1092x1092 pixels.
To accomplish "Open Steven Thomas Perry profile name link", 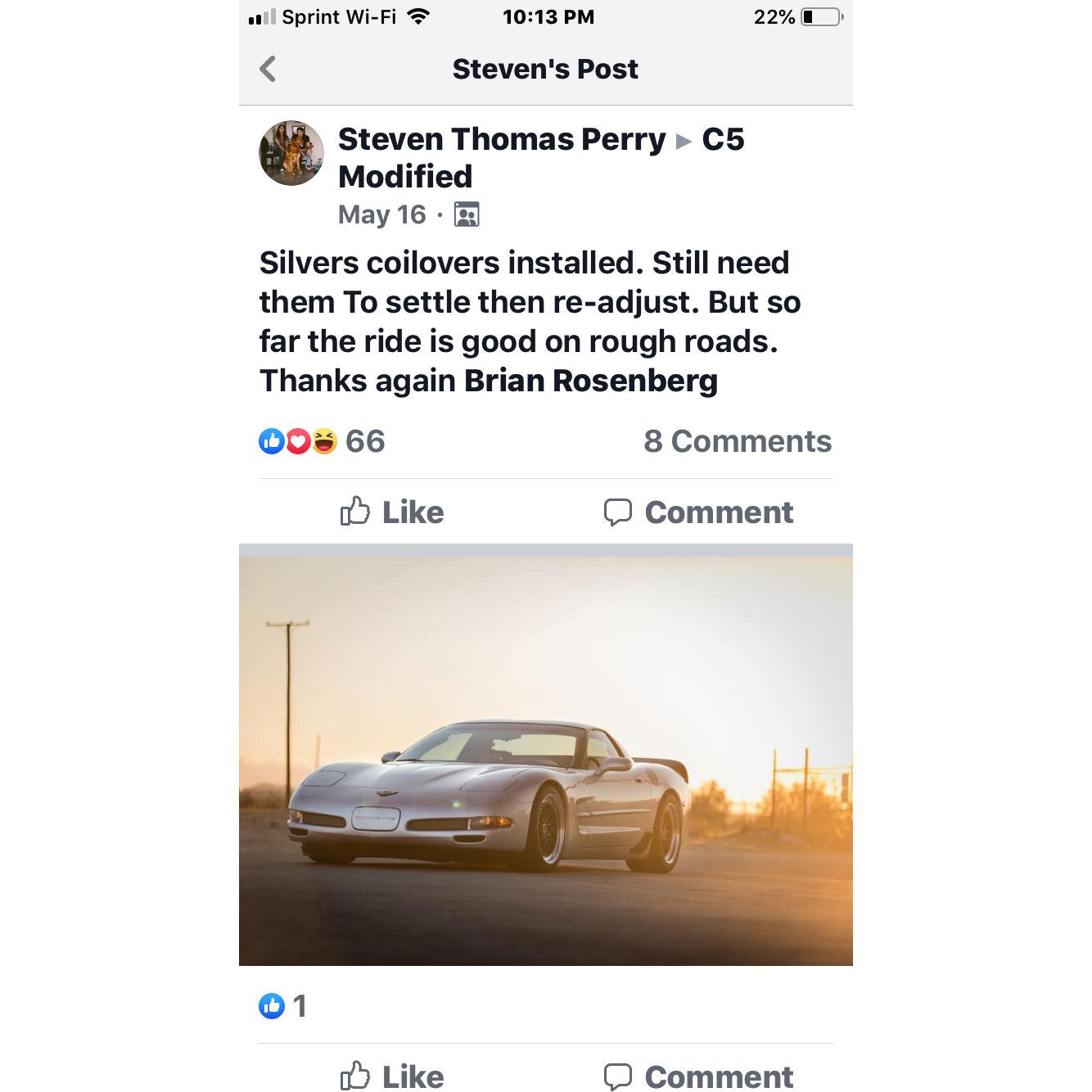I will (502, 139).
